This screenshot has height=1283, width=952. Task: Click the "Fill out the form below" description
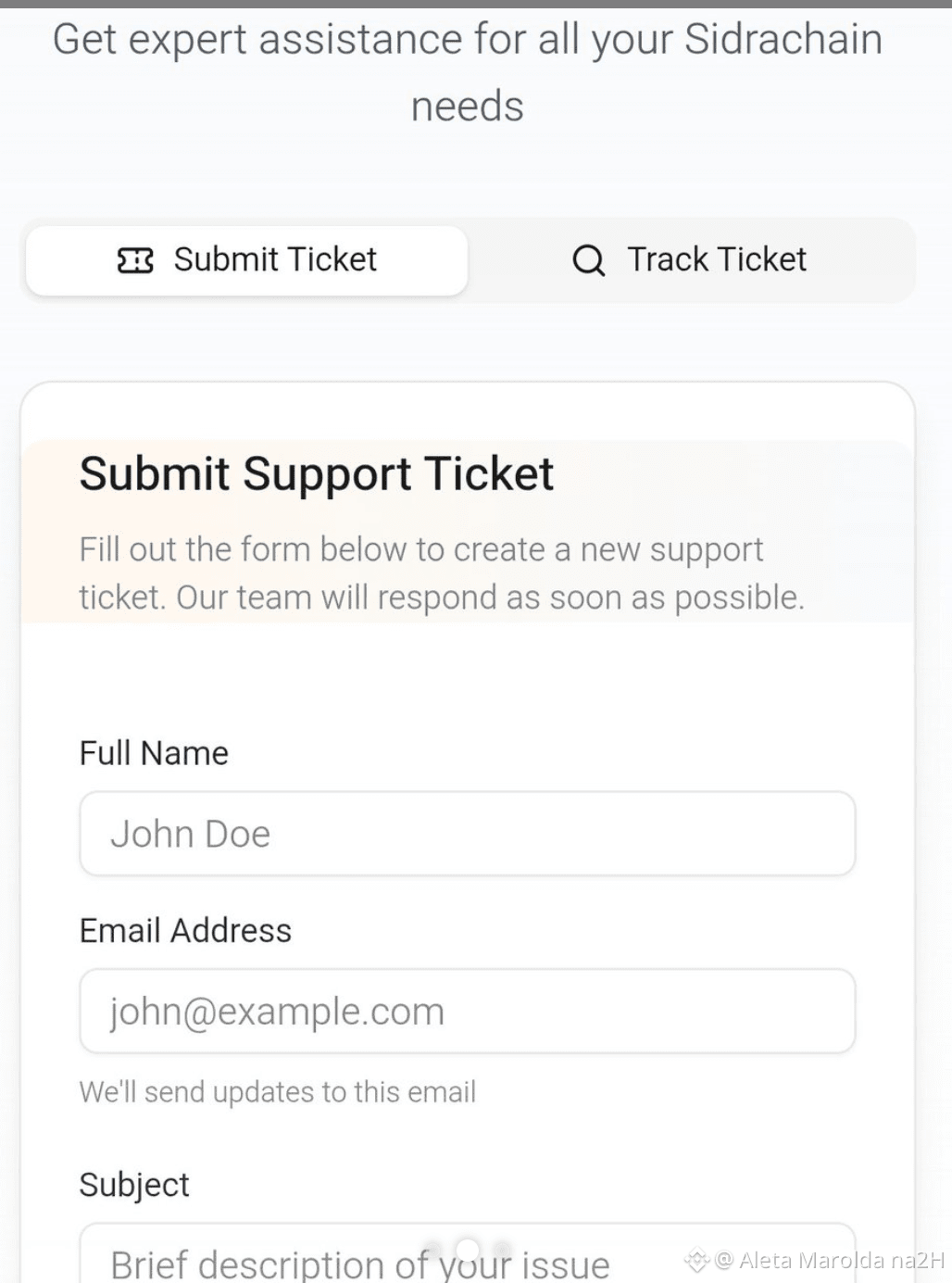pyautogui.click(x=442, y=573)
